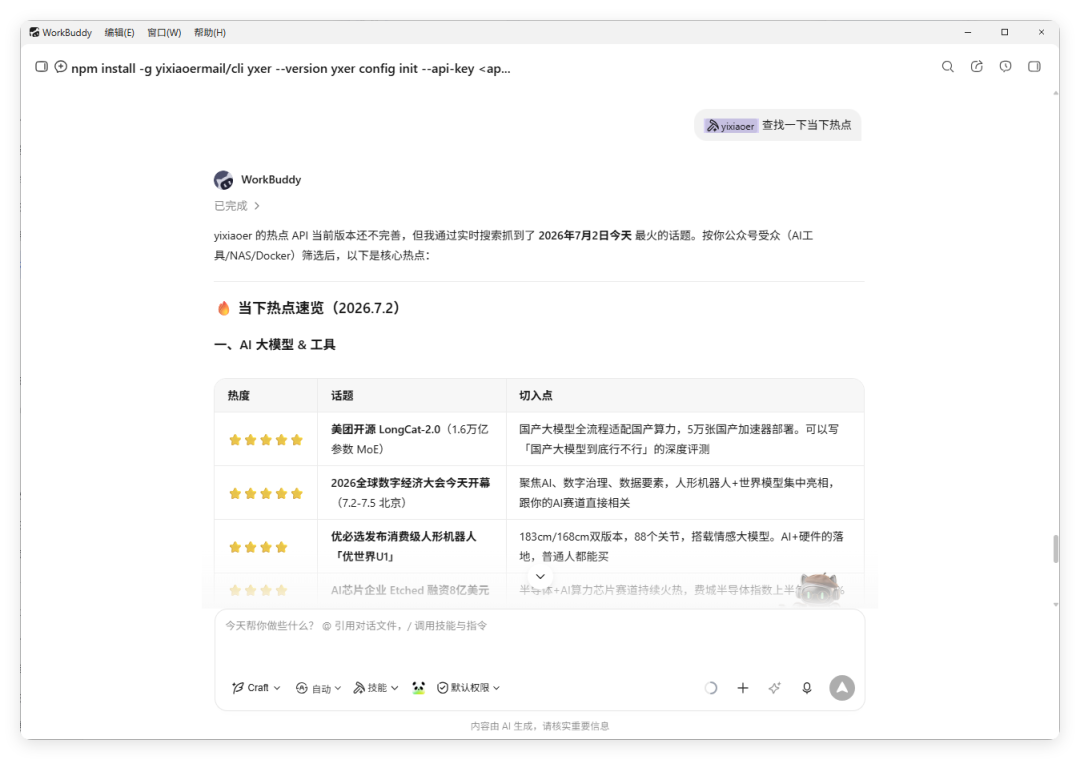Click the conversation title starting with npm install
This screenshot has width=1080, height=760.
tap(291, 68)
